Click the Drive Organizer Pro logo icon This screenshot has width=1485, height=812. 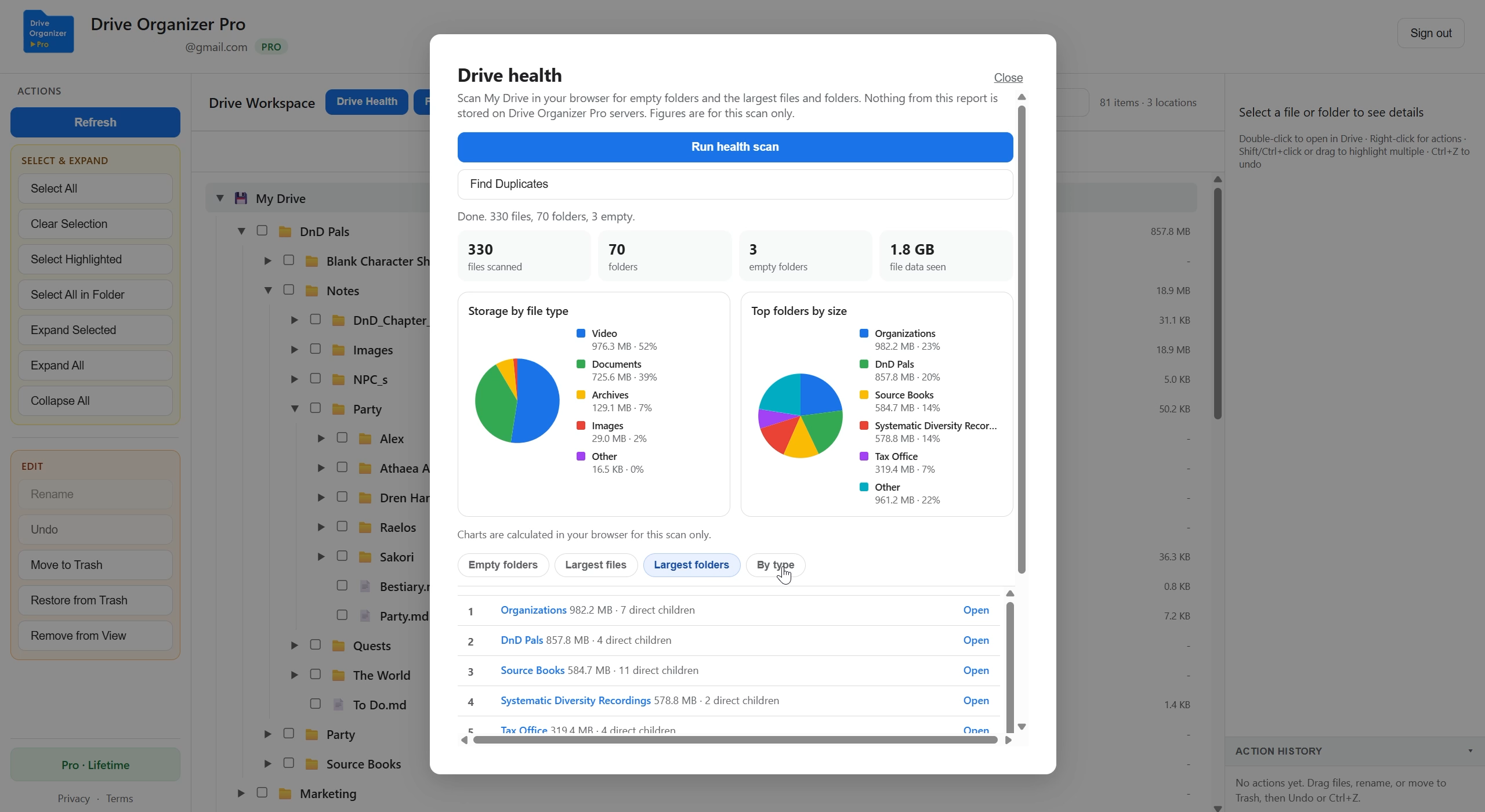click(48, 32)
